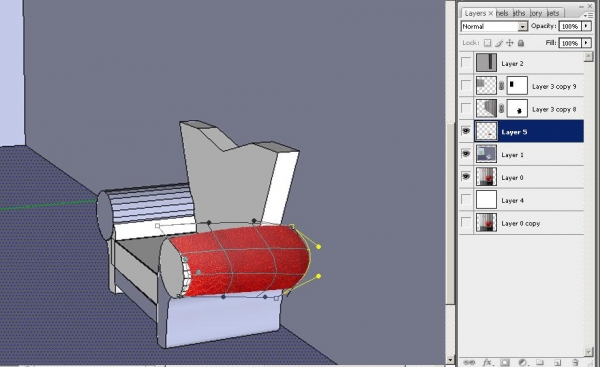The width and height of the screenshot is (600, 367).
Task: Lock transparent pixels
Action: point(487,43)
